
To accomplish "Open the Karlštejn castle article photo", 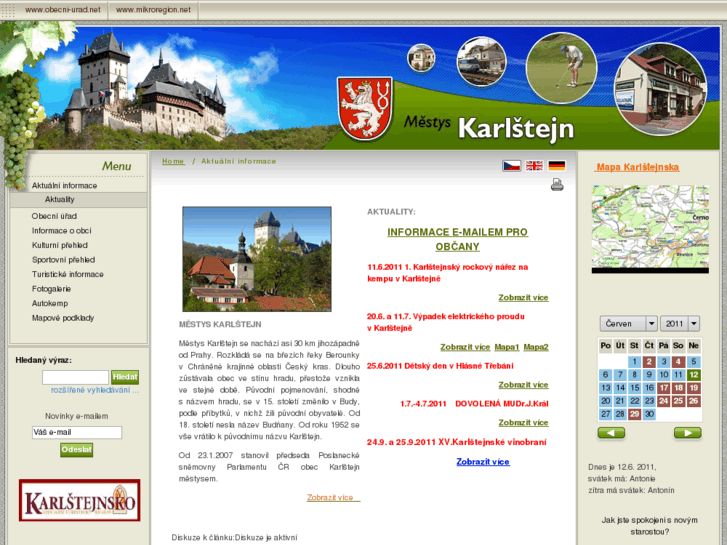I will point(257,259).
